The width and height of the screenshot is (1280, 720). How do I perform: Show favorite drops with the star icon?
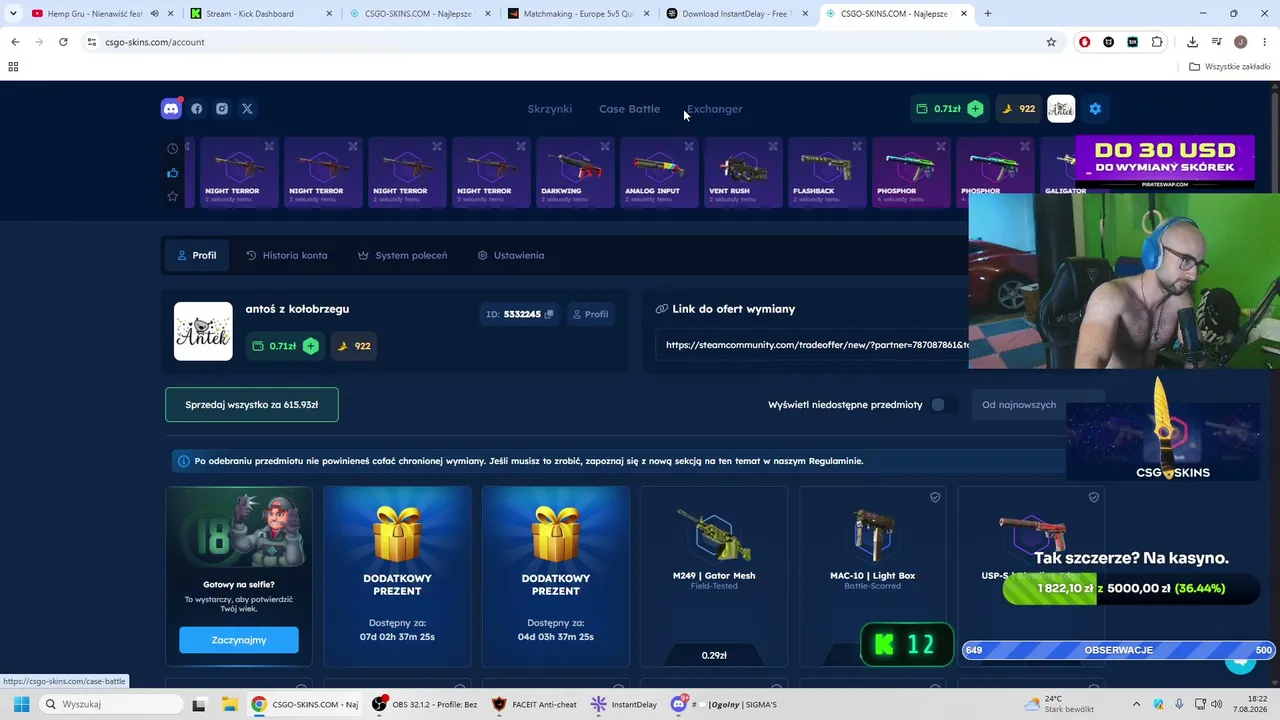[x=172, y=196]
